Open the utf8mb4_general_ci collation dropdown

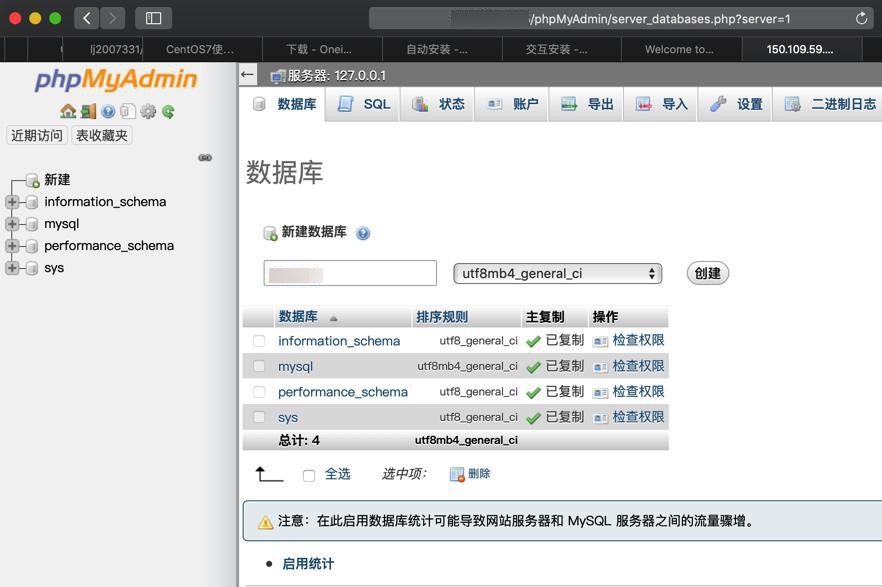pos(557,274)
